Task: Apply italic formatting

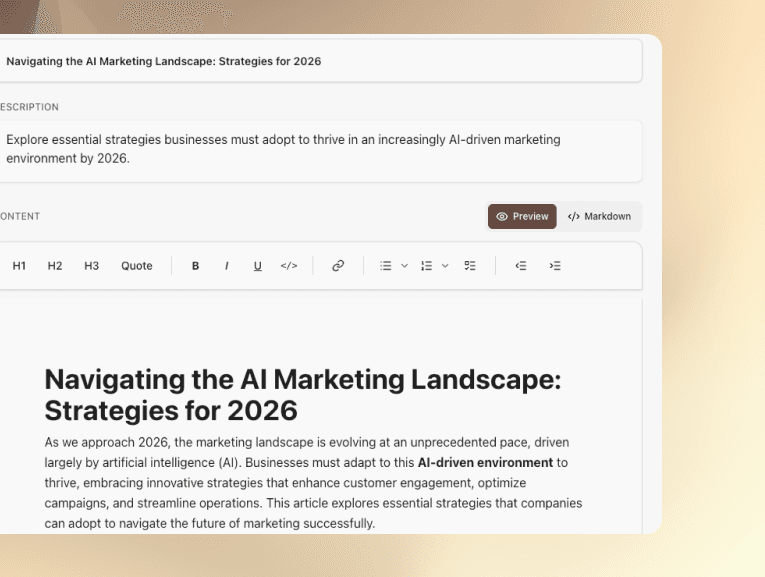Action: pyautogui.click(x=227, y=266)
